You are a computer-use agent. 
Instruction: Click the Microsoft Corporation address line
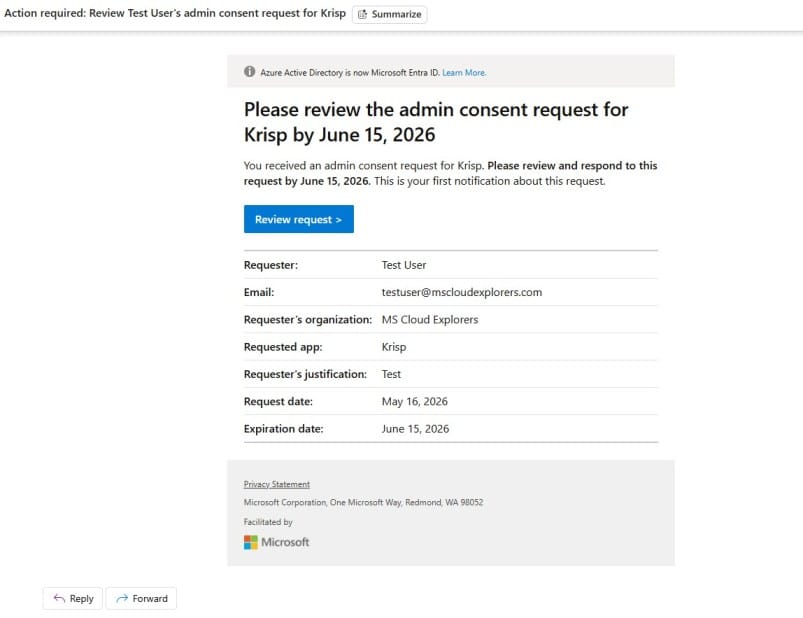[363, 503]
